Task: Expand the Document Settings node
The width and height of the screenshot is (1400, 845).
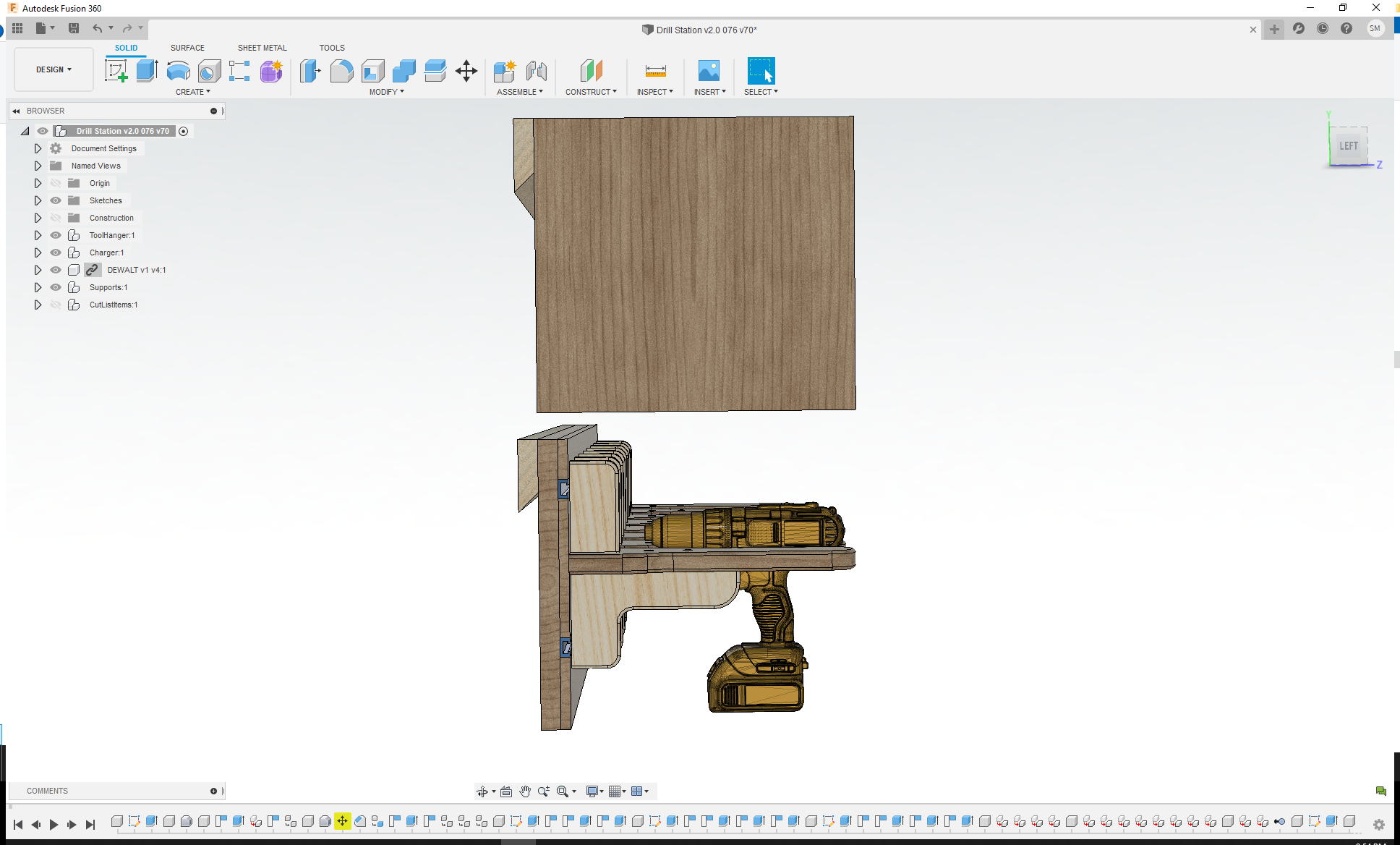Action: coord(38,148)
